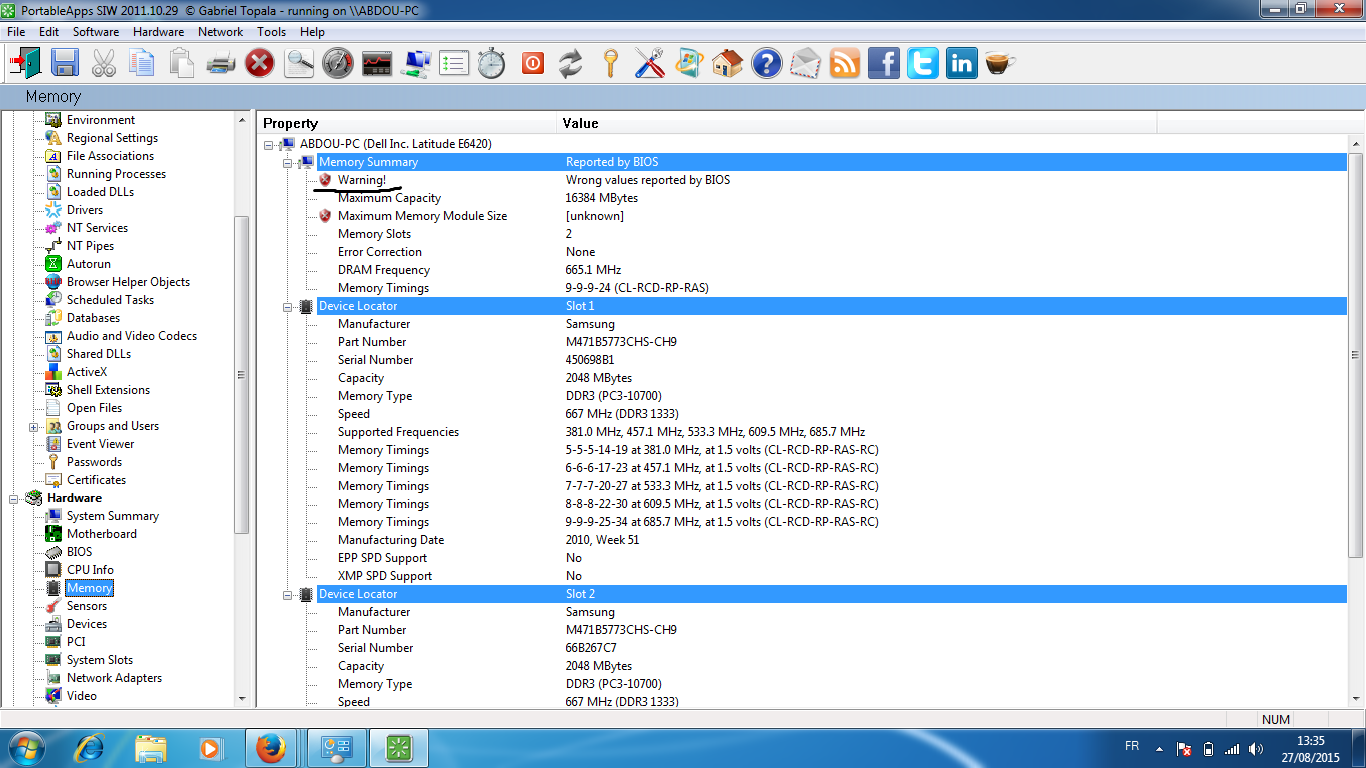Click the main panel scrollbar up arrow
Screen dimensions: 1366x768
[1357, 144]
